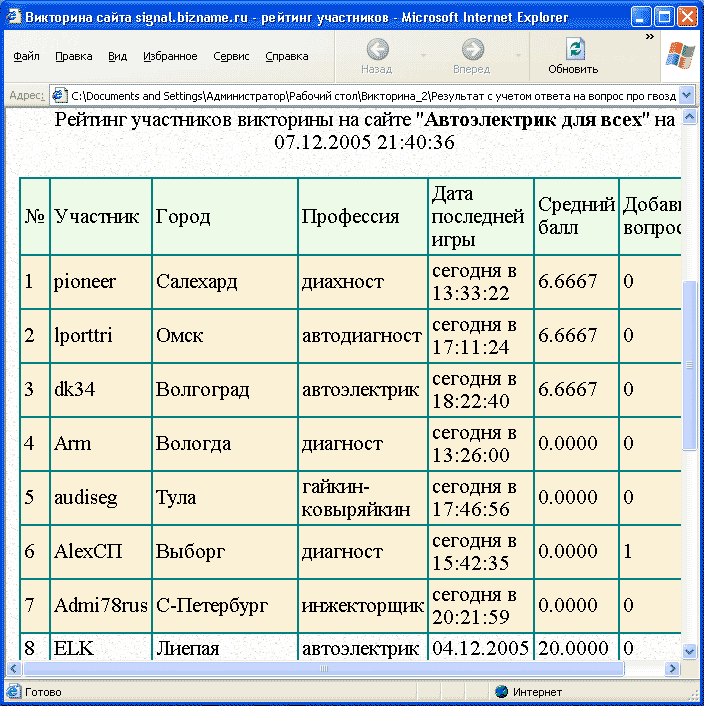Click participant name pioneer
The width and height of the screenshot is (704, 706).
coord(85,281)
